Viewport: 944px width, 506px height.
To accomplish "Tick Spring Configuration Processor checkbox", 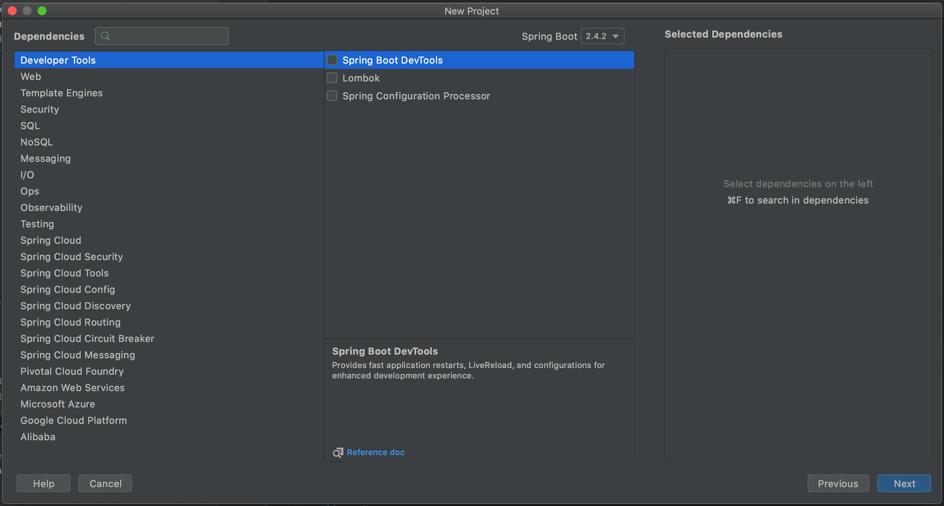I will coord(332,96).
